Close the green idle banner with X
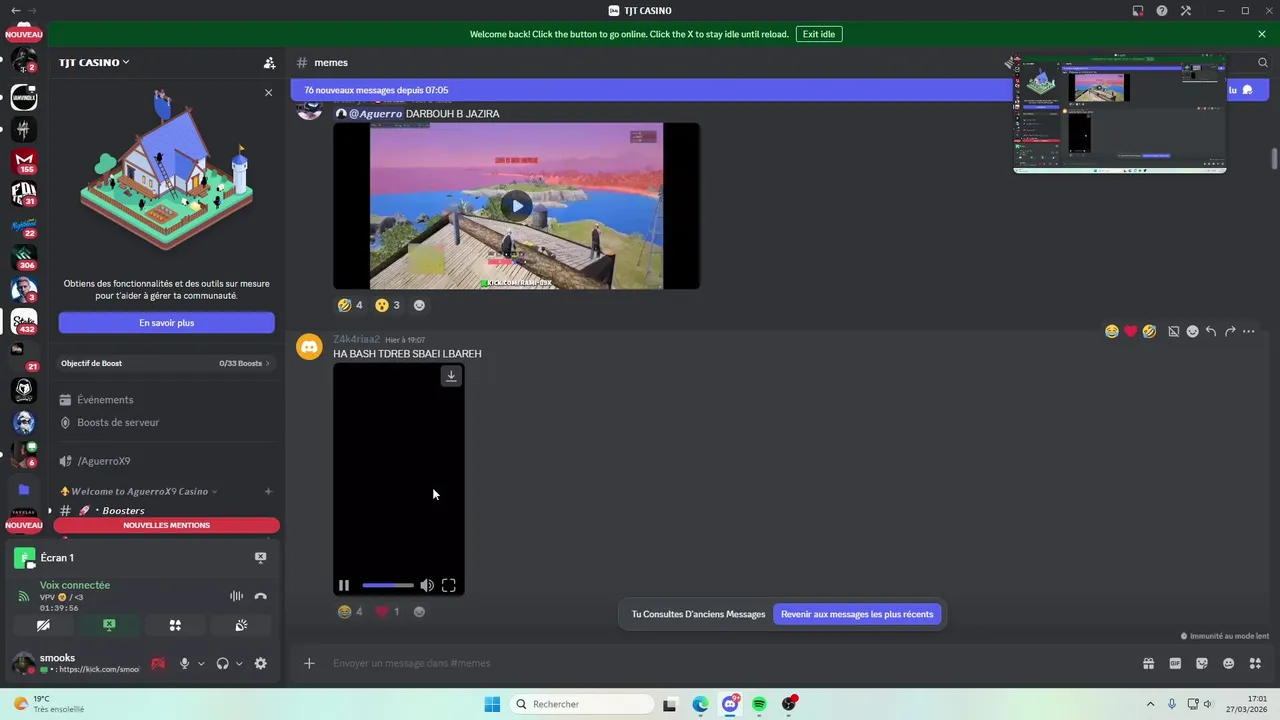The width and height of the screenshot is (1280, 720). (x=1262, y=34)
